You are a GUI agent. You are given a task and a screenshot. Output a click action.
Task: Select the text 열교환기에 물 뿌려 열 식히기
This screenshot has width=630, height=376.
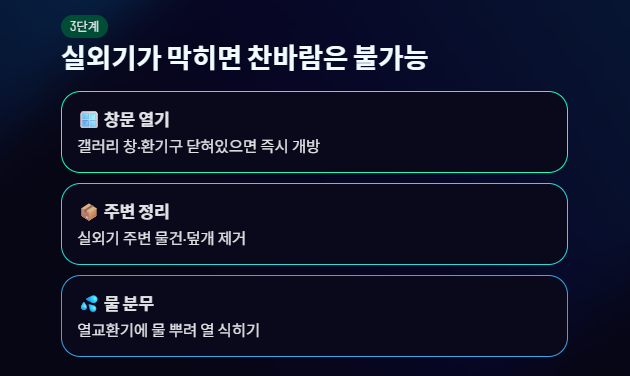pyautogui.click(x=169, y=330)
